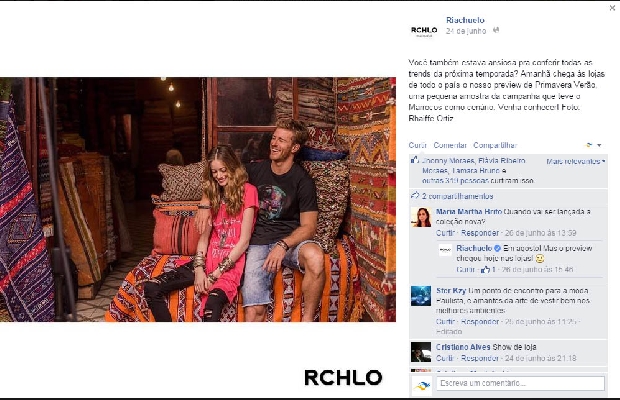The height and width of the screenshot is (400, 620).
Task: Click the main campaign photo
Action: 198,200
